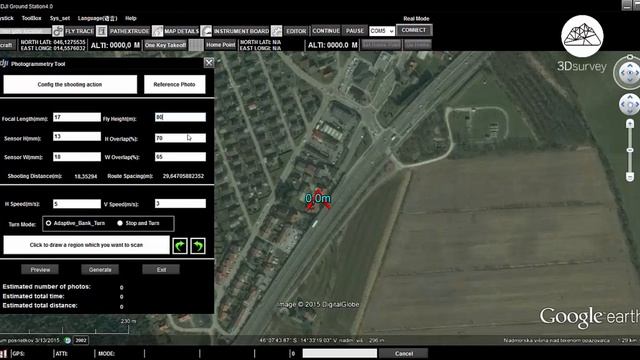
Task: Open MAP DETAILS
Action: point(181,31)
